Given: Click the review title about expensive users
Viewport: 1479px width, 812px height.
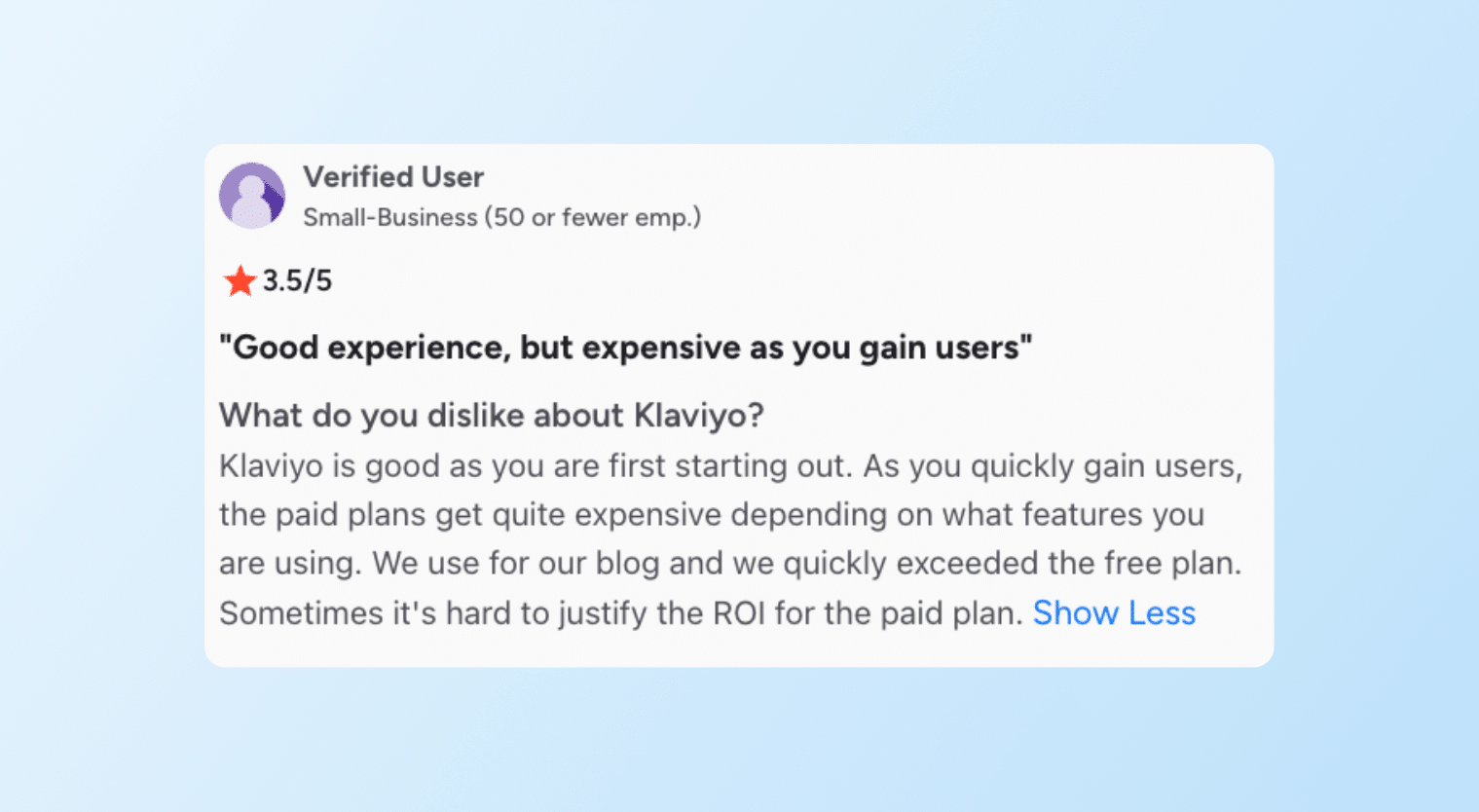Looking at the screenshot, I should tap(628, 347).
